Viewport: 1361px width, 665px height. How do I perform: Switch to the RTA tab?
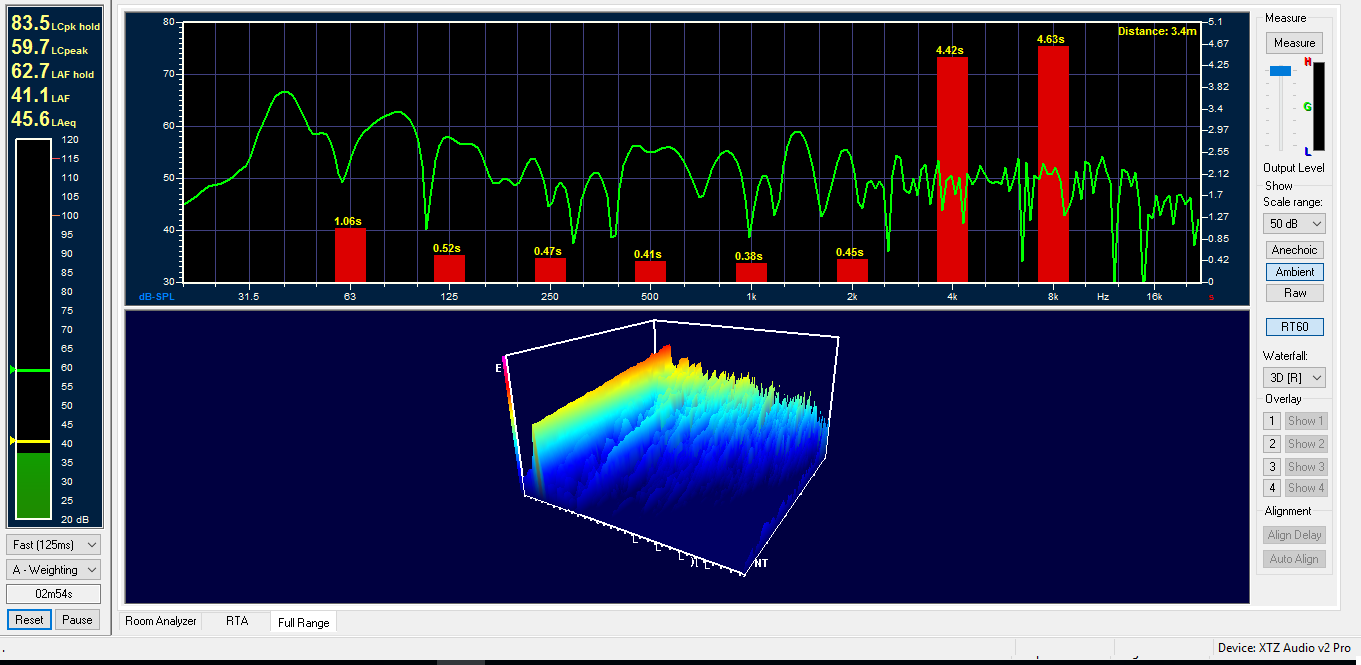(x=237, y=621)
